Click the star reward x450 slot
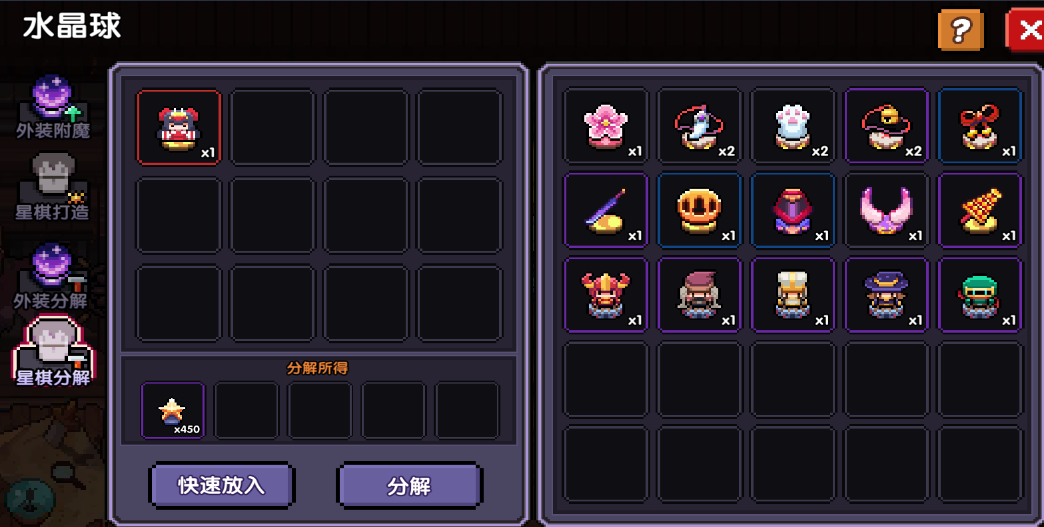Viewport: 1044px width, 527px height. click(x=173, y=410)
